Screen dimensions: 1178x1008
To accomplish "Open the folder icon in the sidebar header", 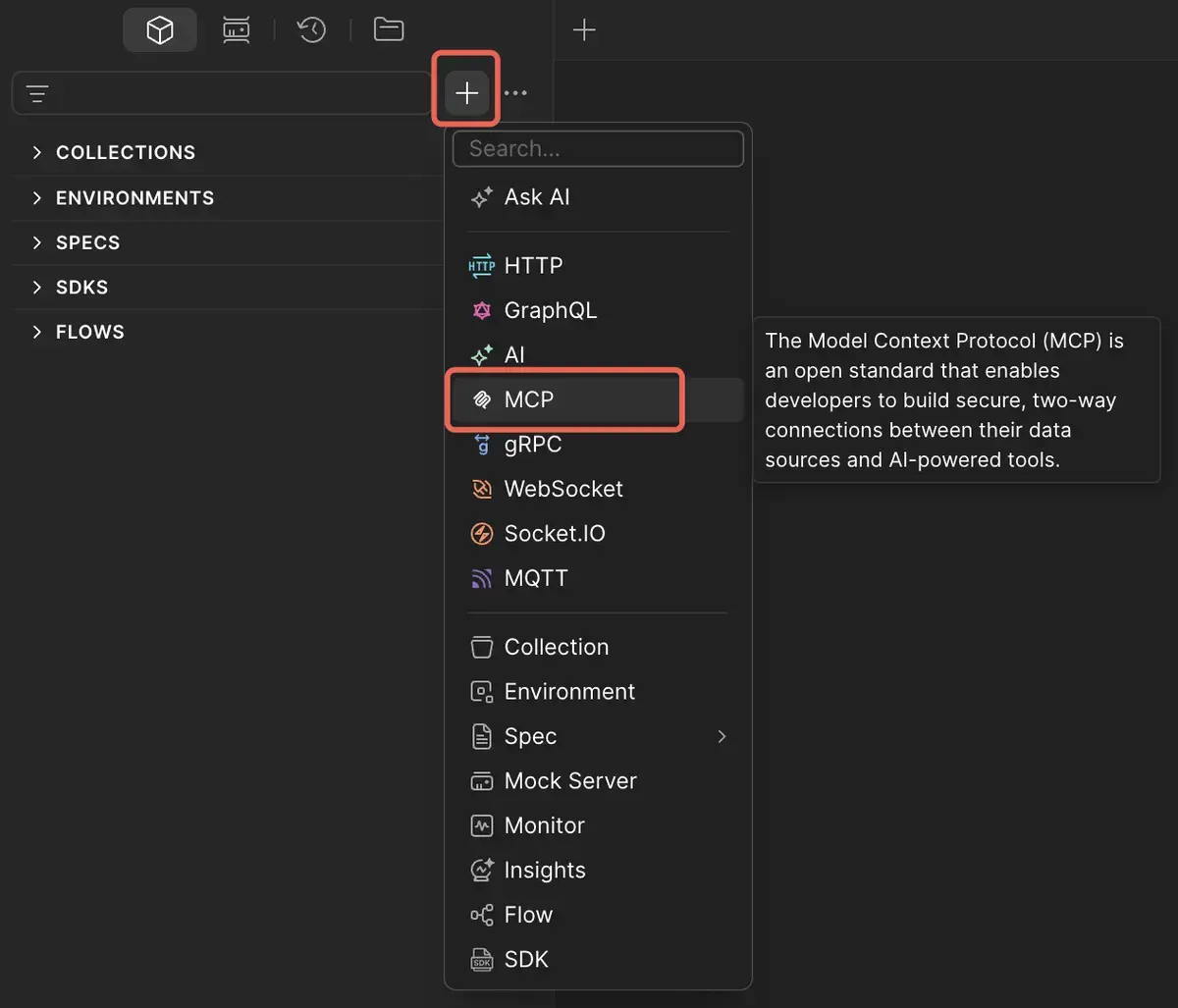I will click(389, 30).
